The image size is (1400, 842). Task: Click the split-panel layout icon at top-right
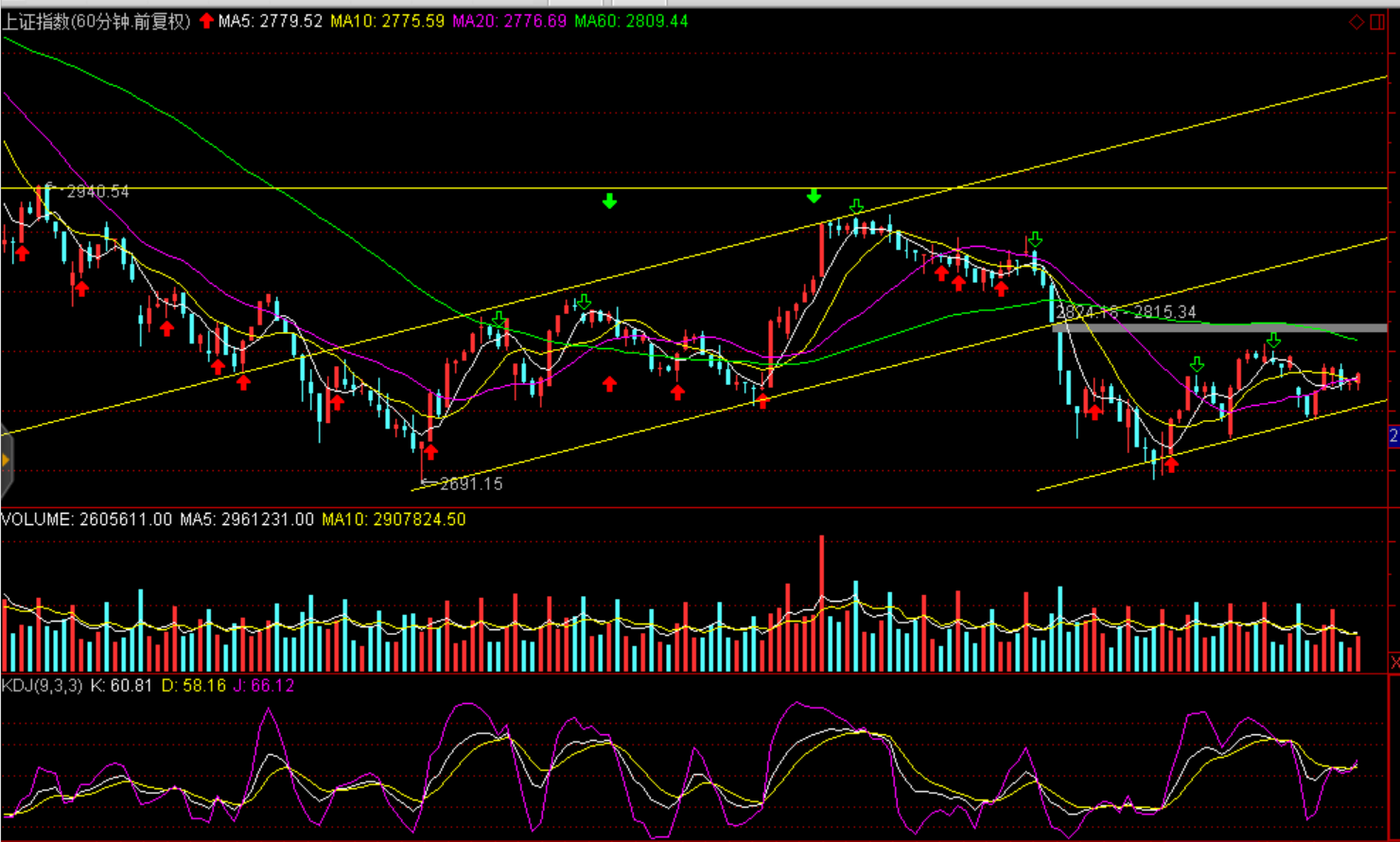pyautogui.click(x=1376, y=22)
